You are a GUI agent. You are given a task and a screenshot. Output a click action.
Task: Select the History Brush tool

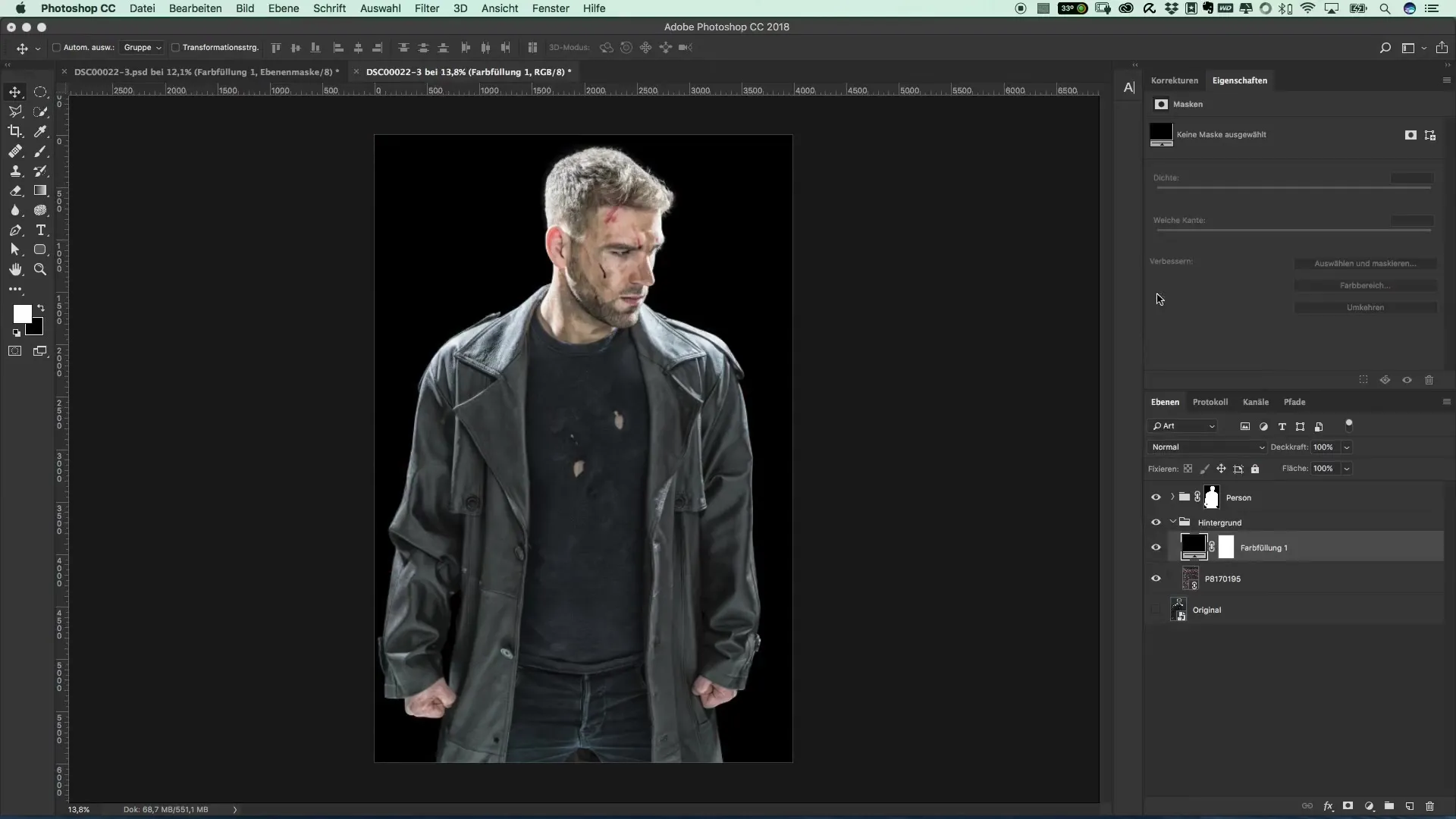coord(40,171)
